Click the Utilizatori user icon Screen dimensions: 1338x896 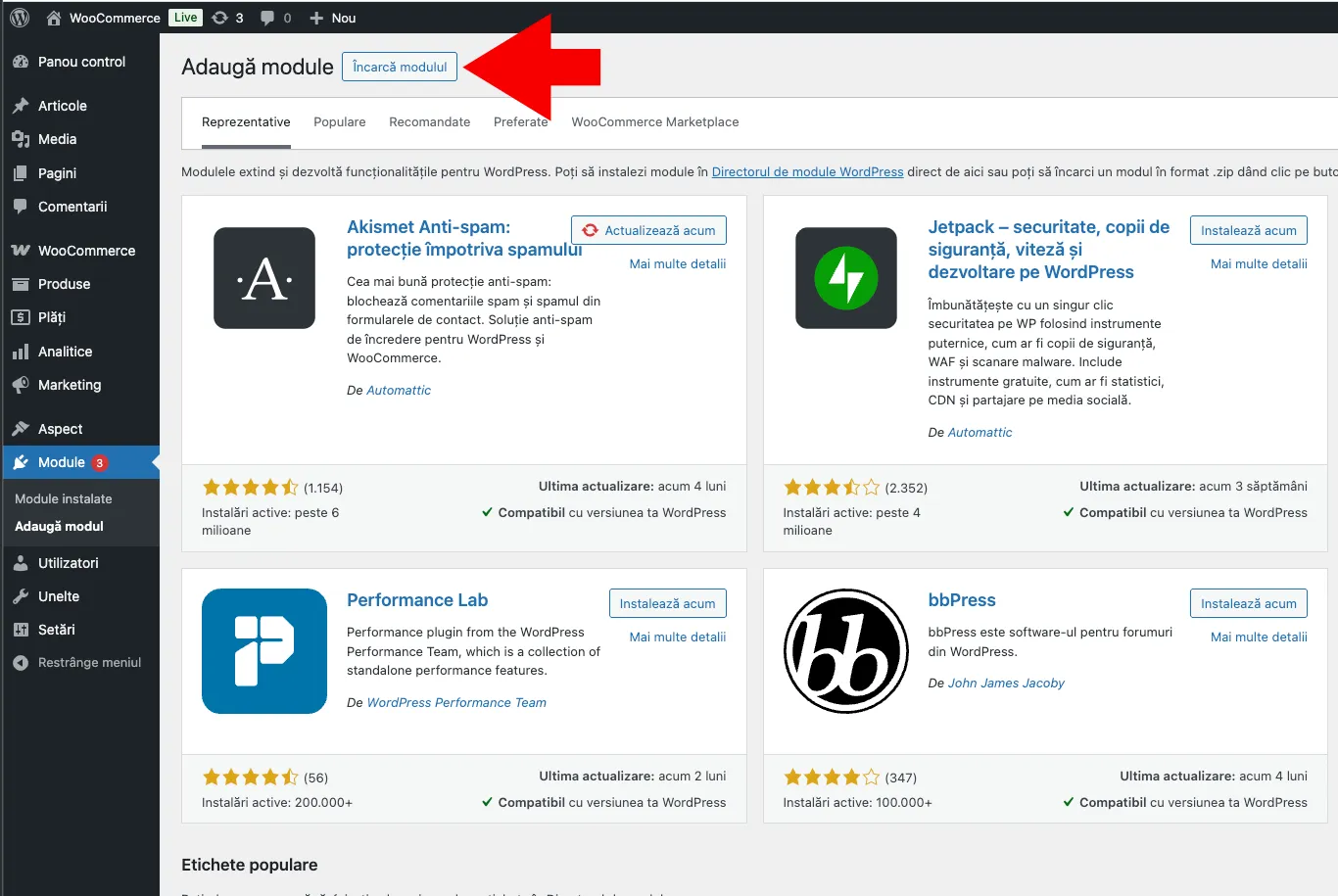pos(21,563)
